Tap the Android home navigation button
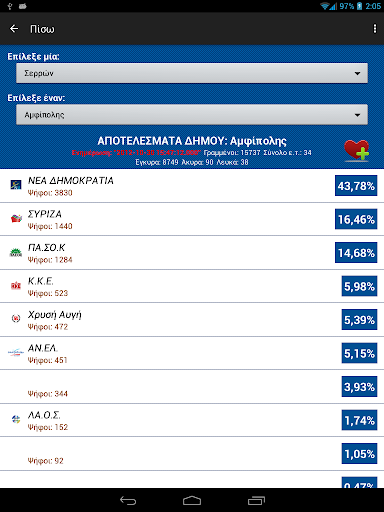The image size is (384, 512). pyautogui.click(x=192, y=500)
